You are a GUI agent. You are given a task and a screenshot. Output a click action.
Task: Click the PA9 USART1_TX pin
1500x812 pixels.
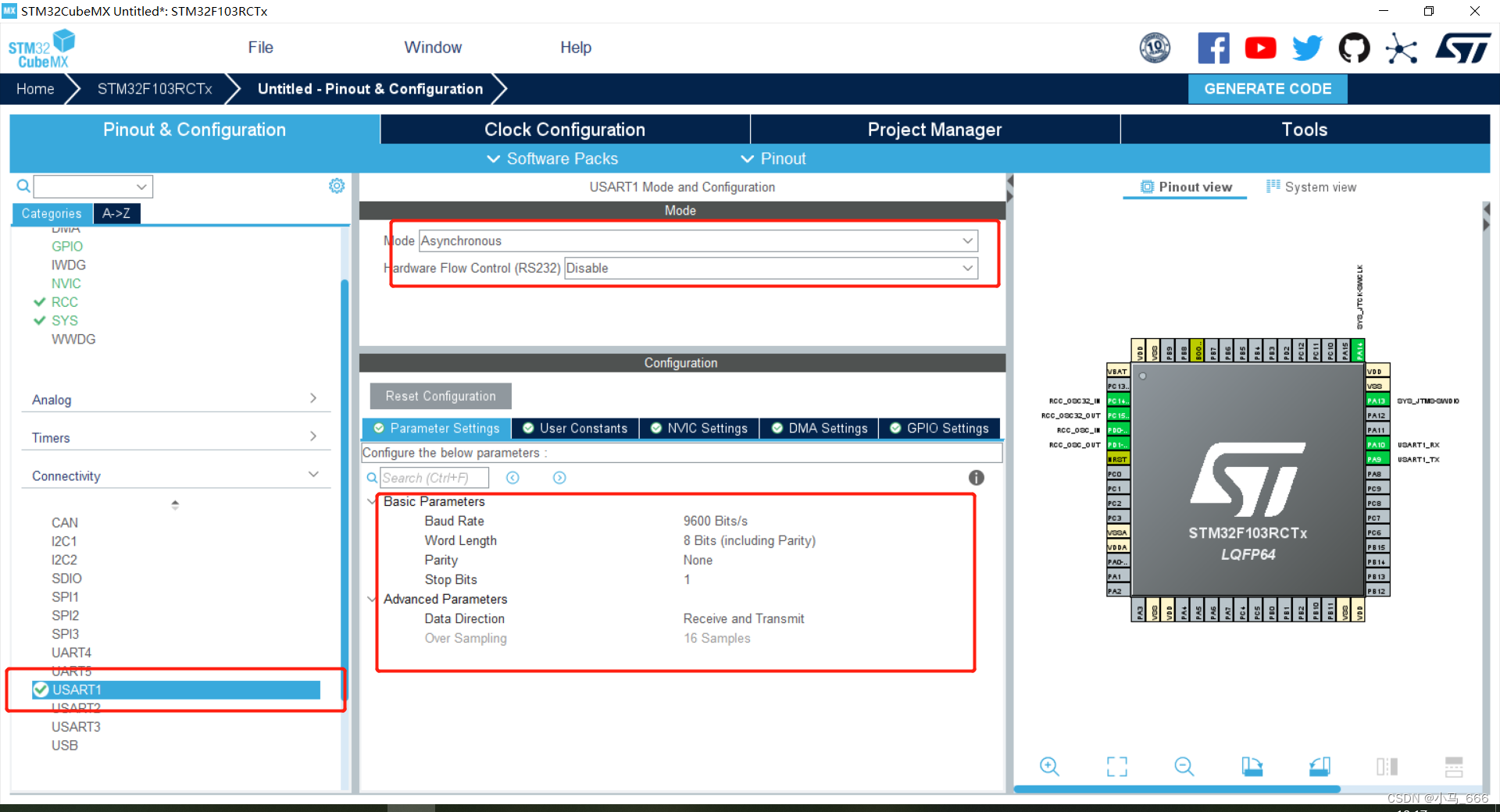[x=1377, y=459]
